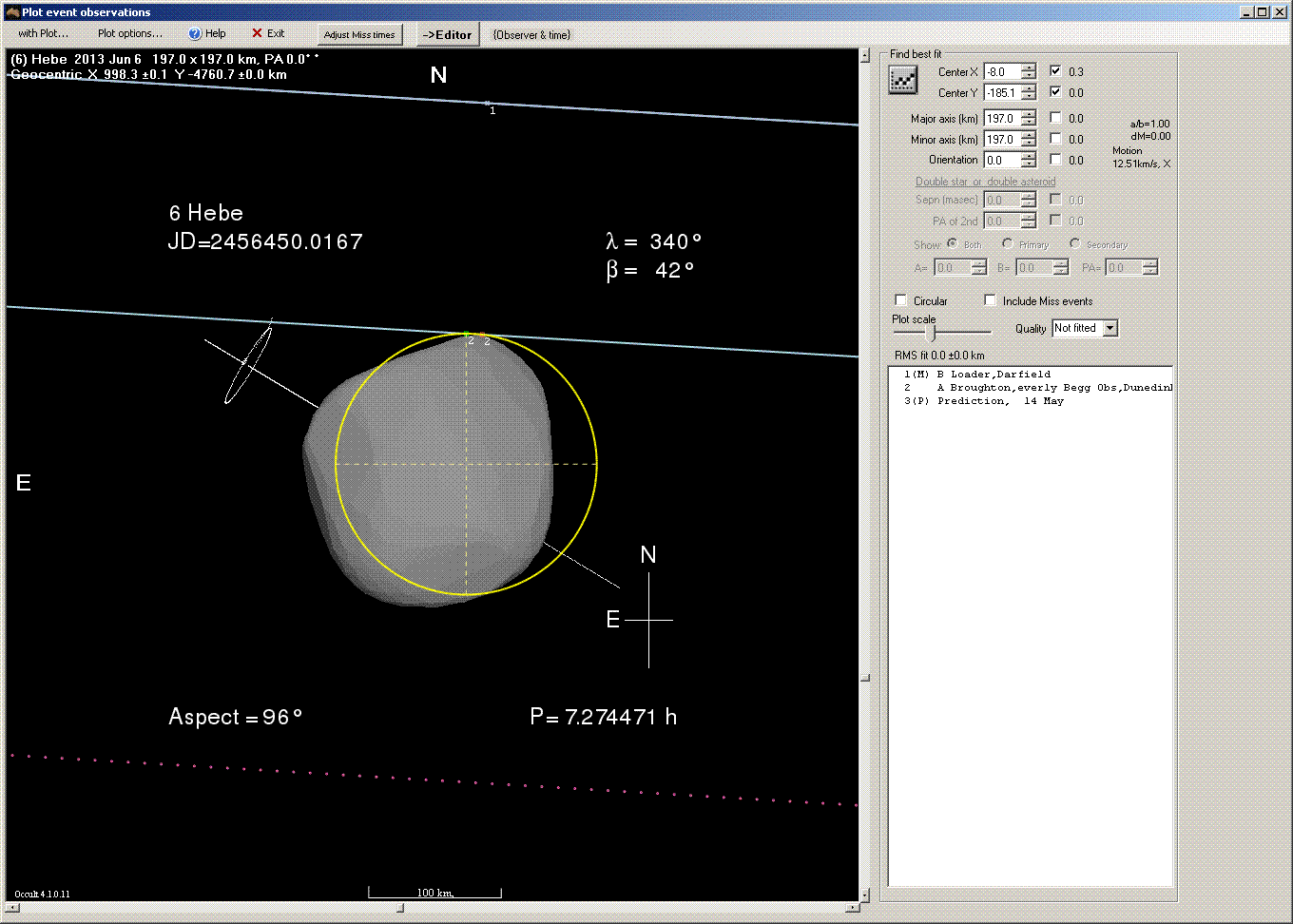
Task: Click the Orientation input field
Action: [1002, 161]
